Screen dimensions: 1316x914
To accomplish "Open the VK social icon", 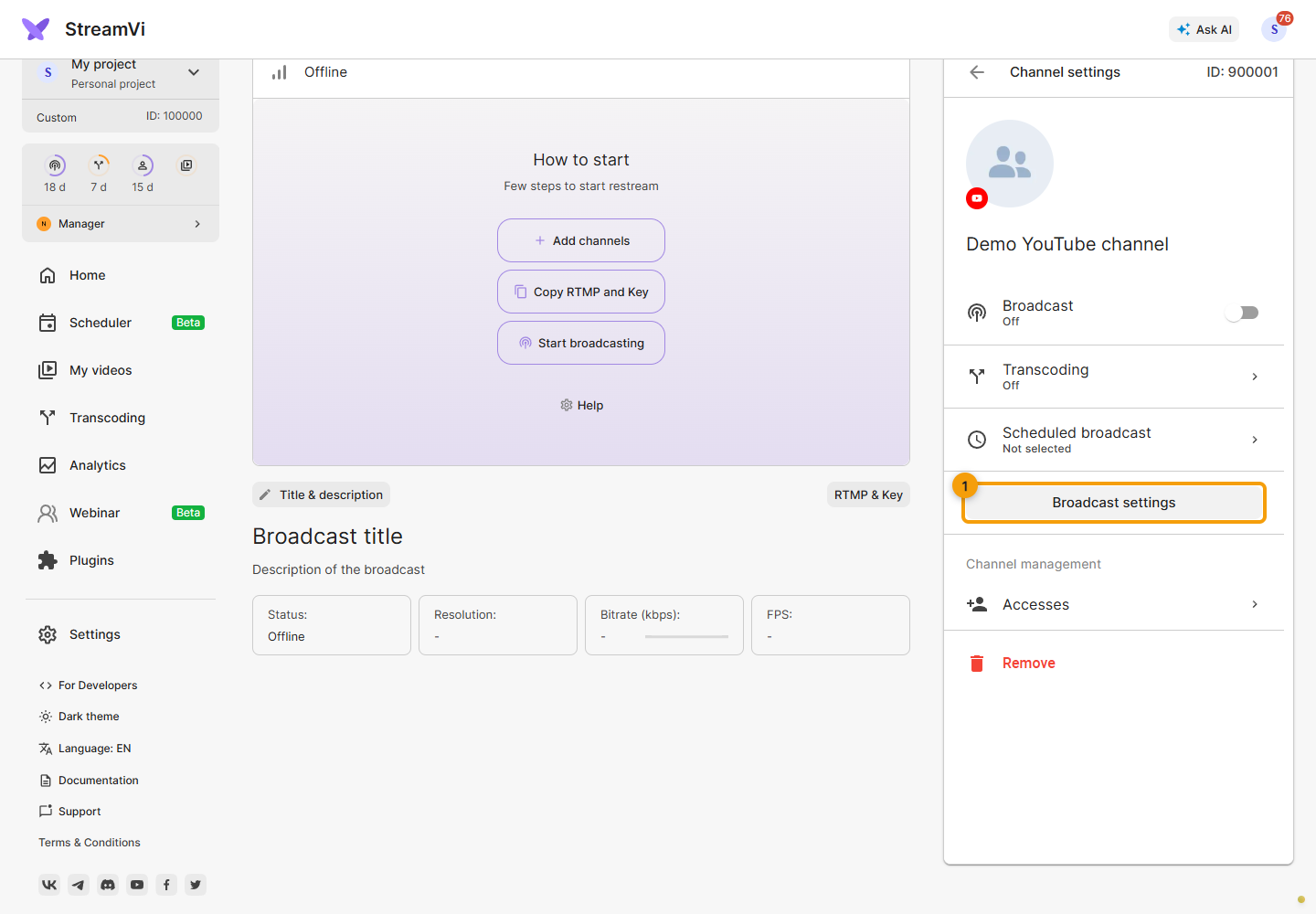I will (x=49, y=885).
